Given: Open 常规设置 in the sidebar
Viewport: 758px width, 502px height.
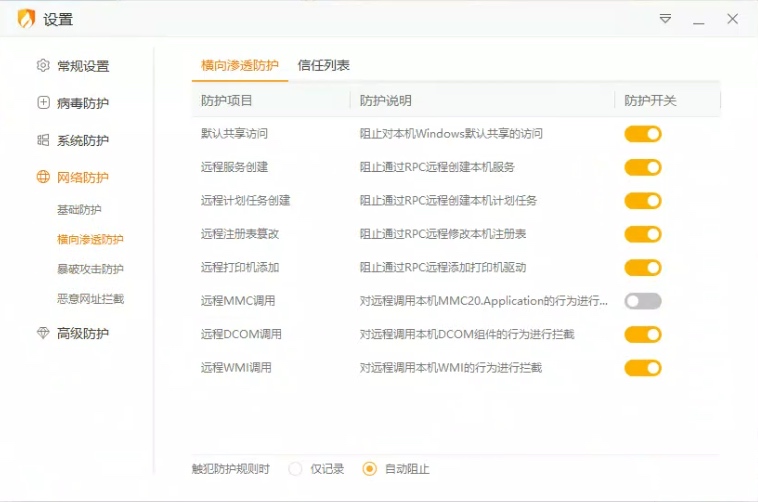Looking at the screenshot, I should (x=83, y=66).
